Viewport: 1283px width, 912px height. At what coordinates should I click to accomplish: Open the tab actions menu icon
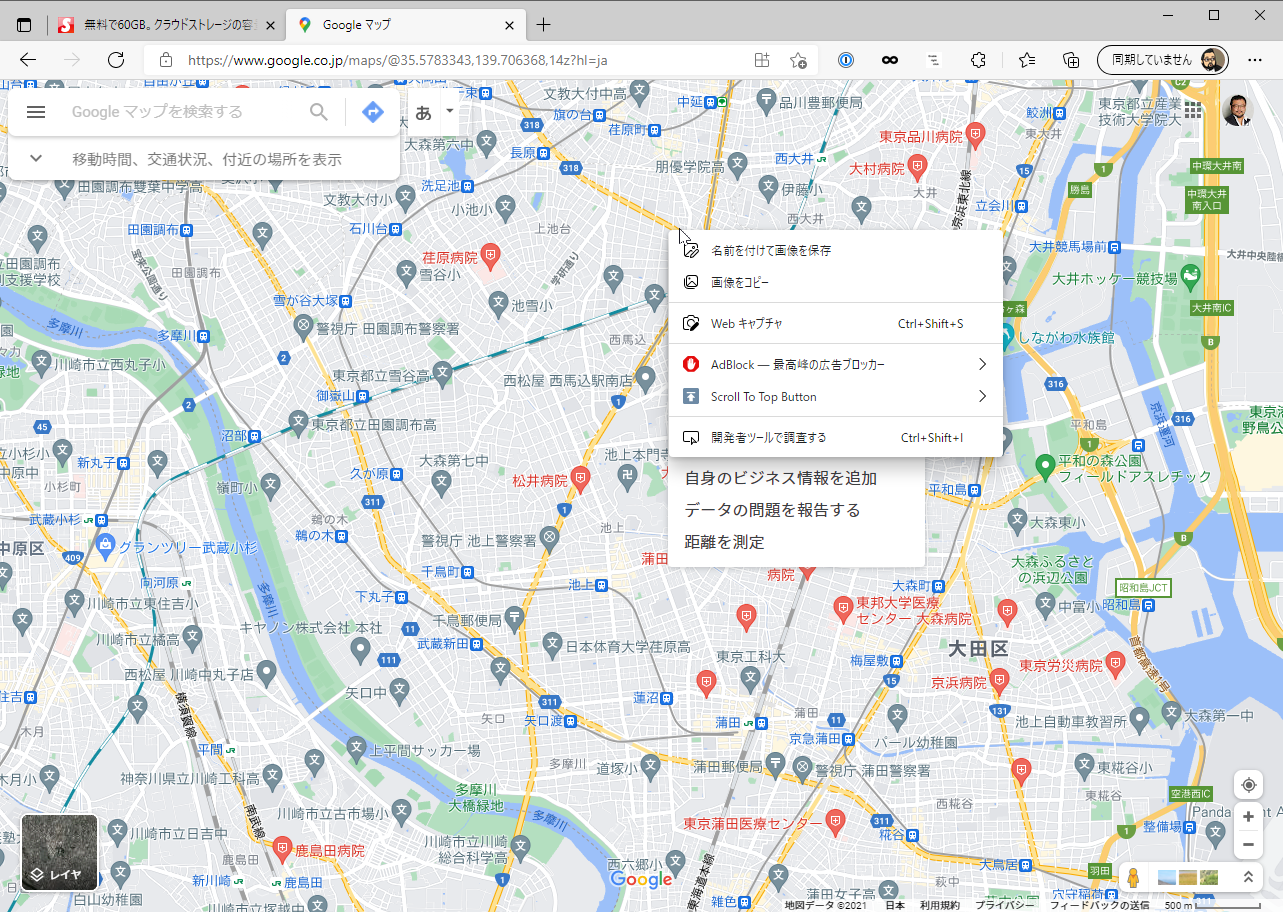tap(24, 25)
